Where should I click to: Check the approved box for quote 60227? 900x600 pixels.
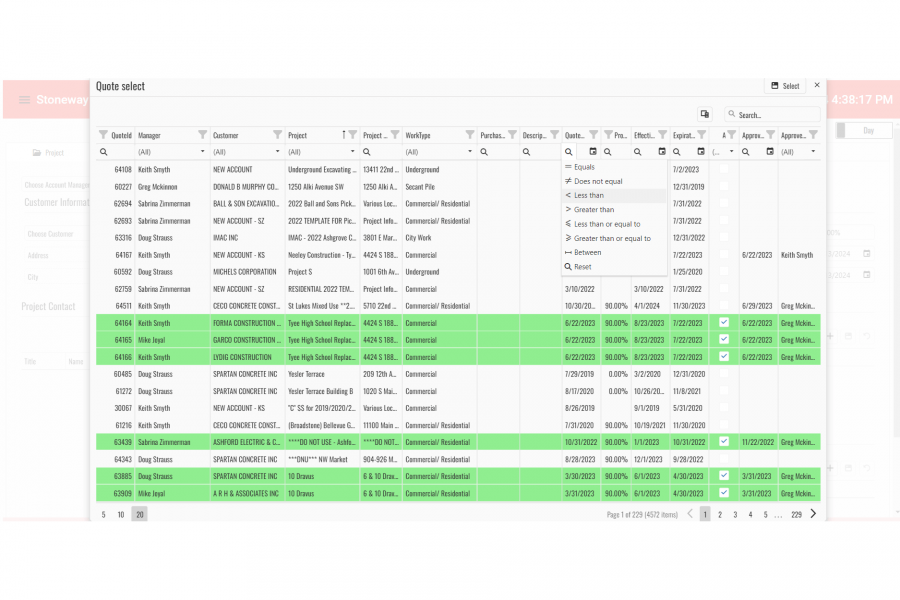coord(724,186)
